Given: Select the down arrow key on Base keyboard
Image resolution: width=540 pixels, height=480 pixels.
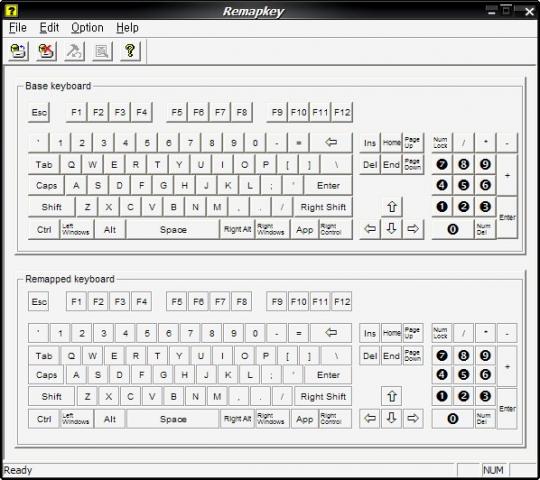Looking at the screenshot, I should click(x=392, y=229).
